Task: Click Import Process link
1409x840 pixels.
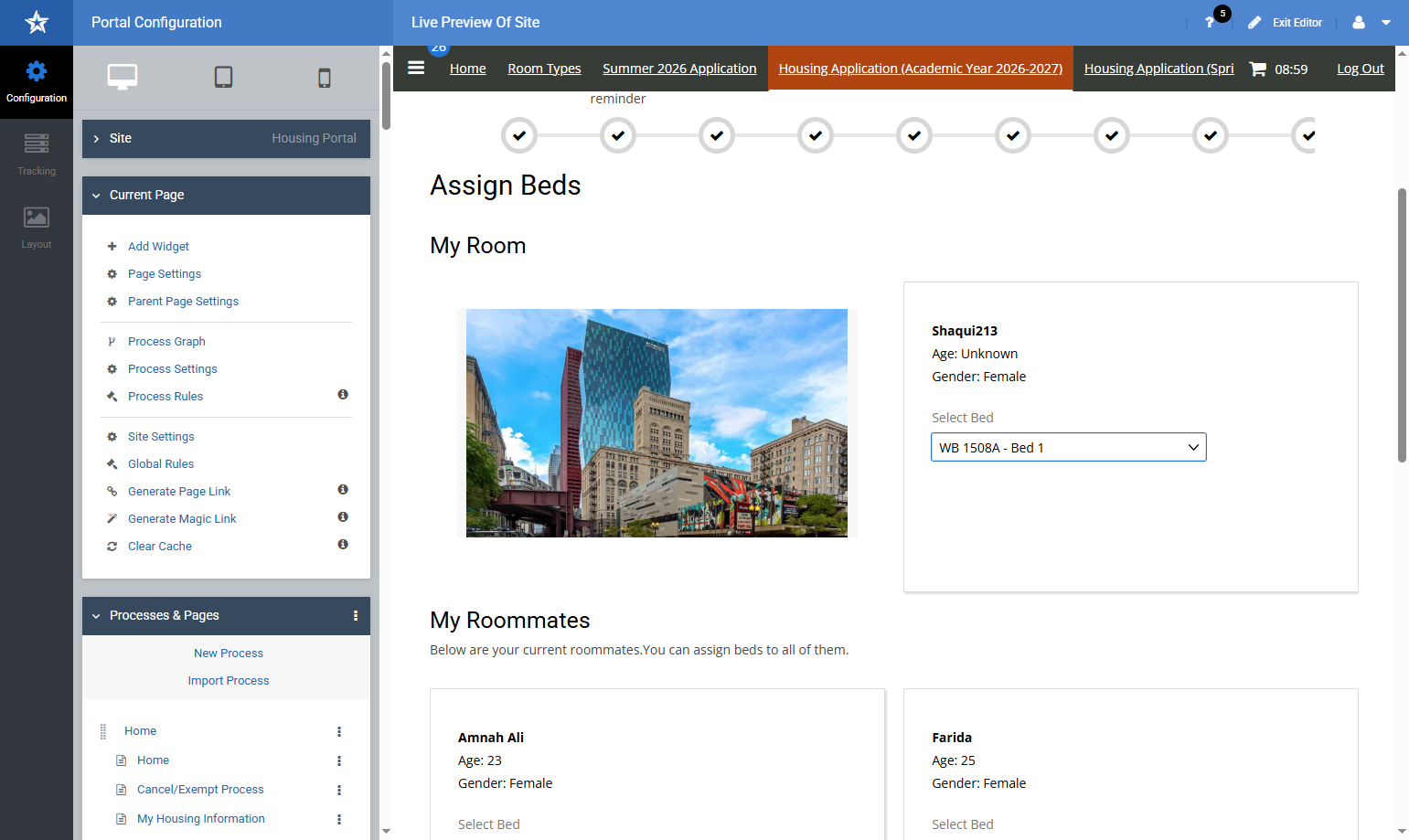Action: 229,681
